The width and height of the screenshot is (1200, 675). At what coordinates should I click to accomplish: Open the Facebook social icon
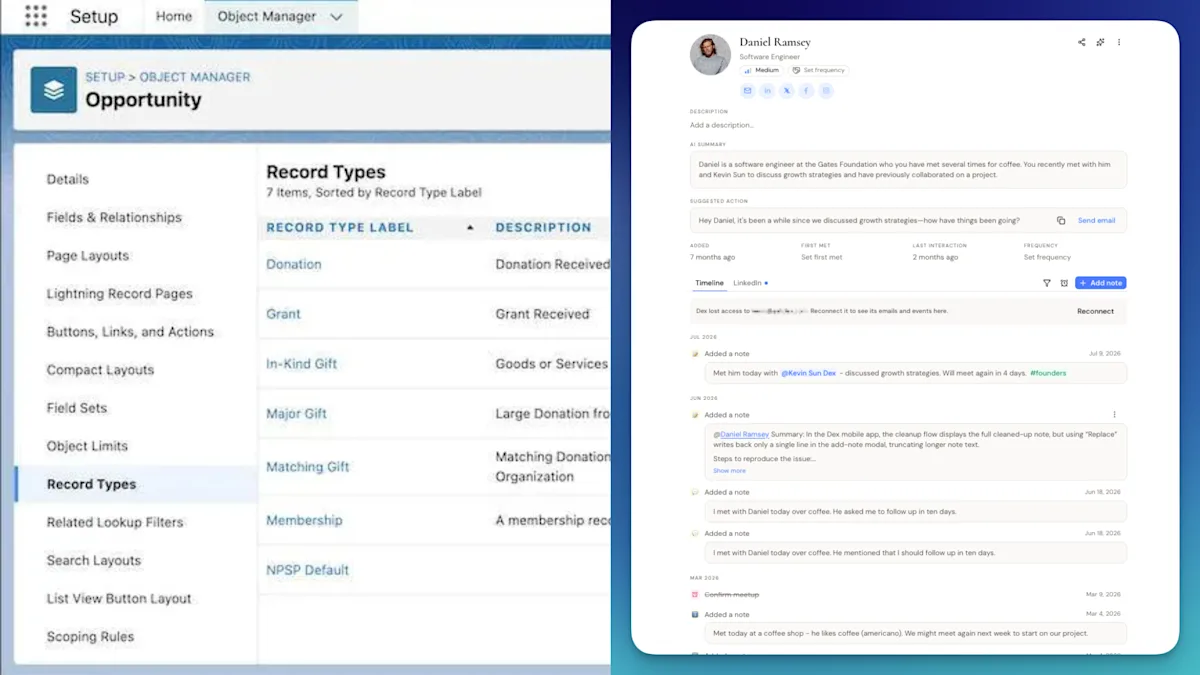click(x=806, y=91)
